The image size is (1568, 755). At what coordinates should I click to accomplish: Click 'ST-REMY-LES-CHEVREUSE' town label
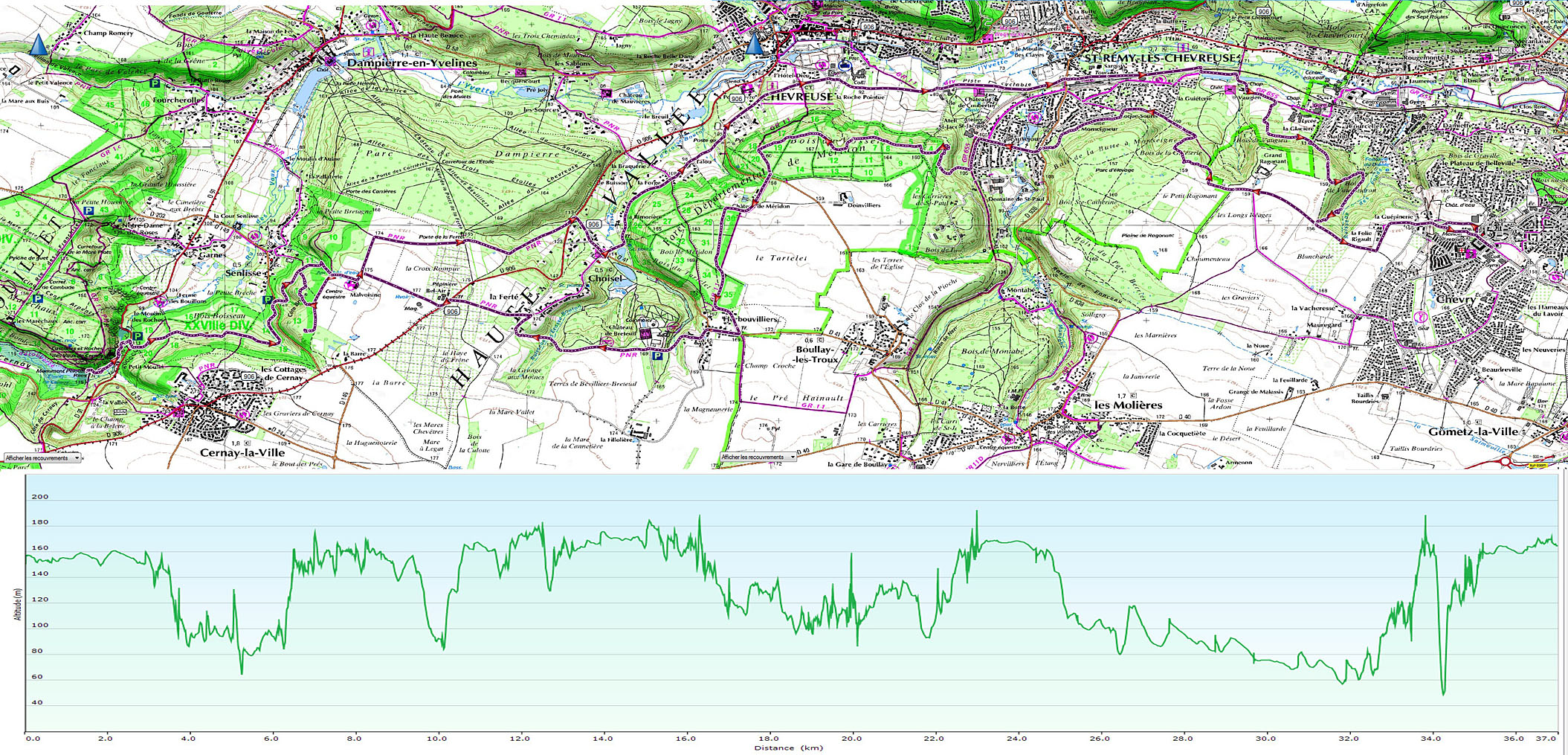click(1162, 58)
